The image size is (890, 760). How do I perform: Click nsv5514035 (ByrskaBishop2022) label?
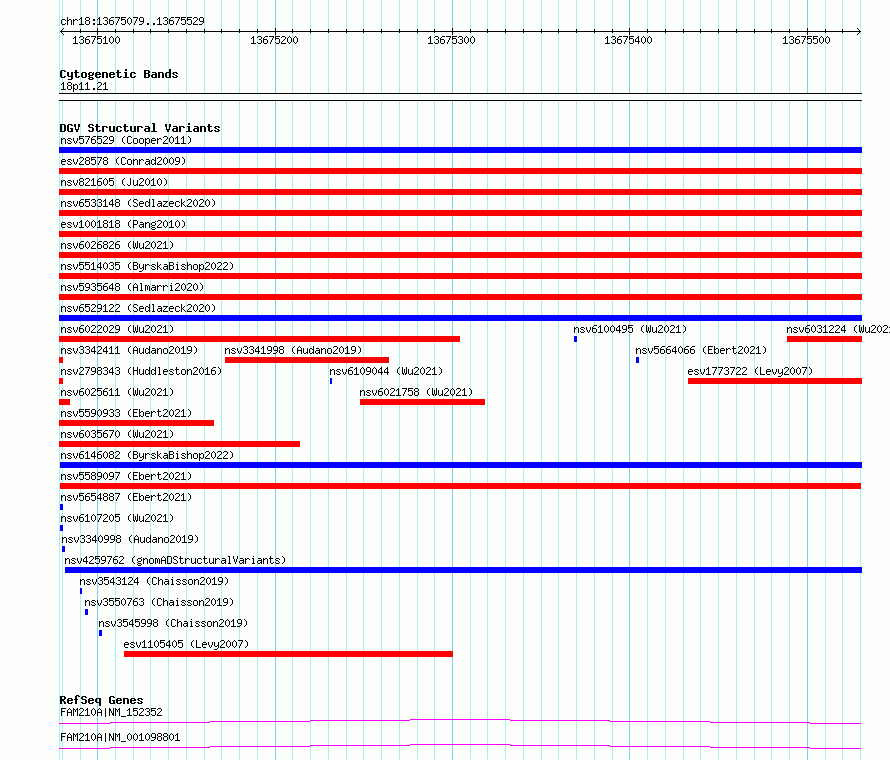click(x=147, y=266)
